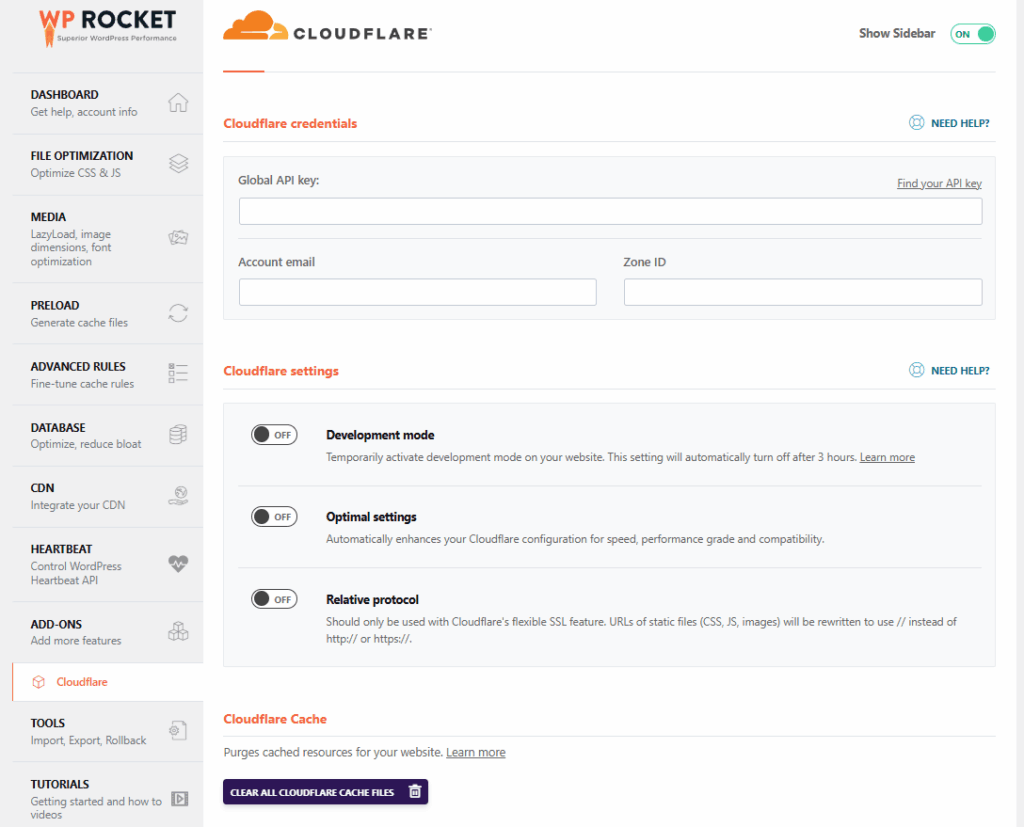This screenshot has height=827, width=1024.
Task: Open Media settings via the image icon
Action: (178, 238)
